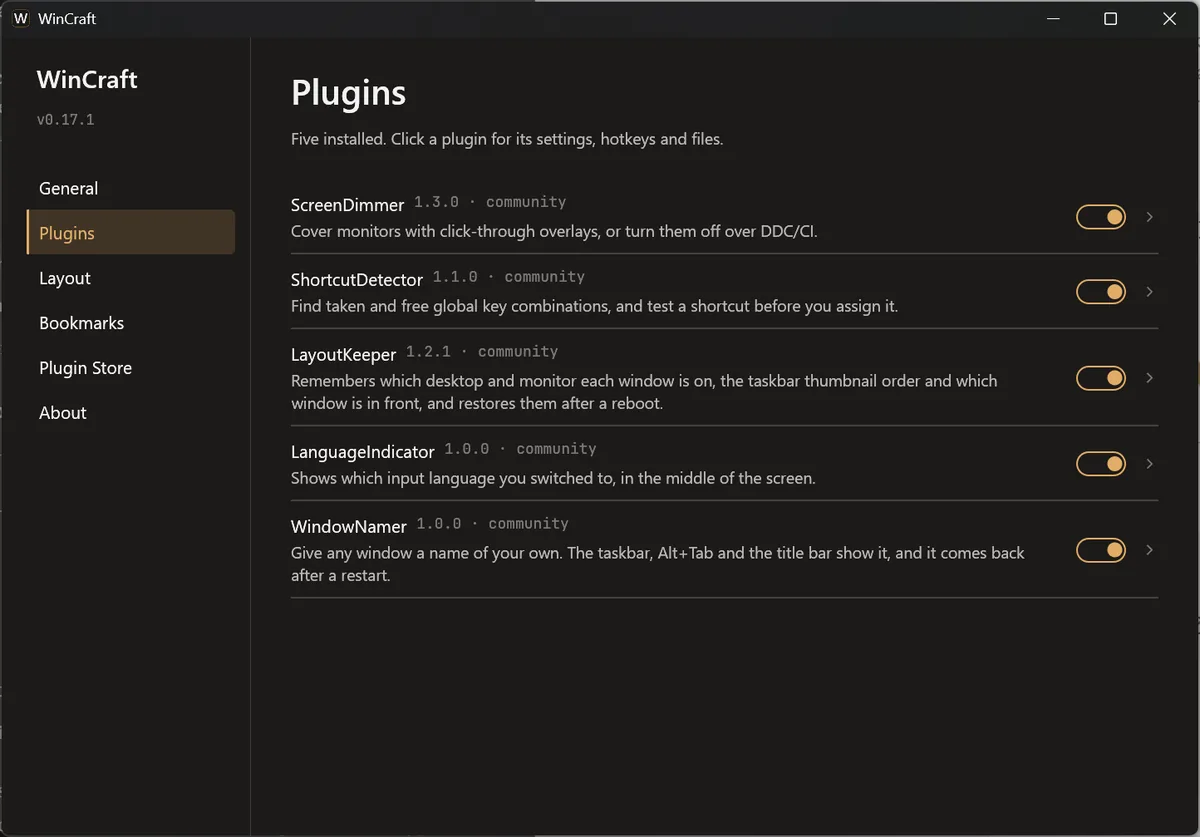The height and width of the screenshot is (837, 1200).
Task: Open ScreenDimmer settings via its chevron
Action: click(1150, 217)
